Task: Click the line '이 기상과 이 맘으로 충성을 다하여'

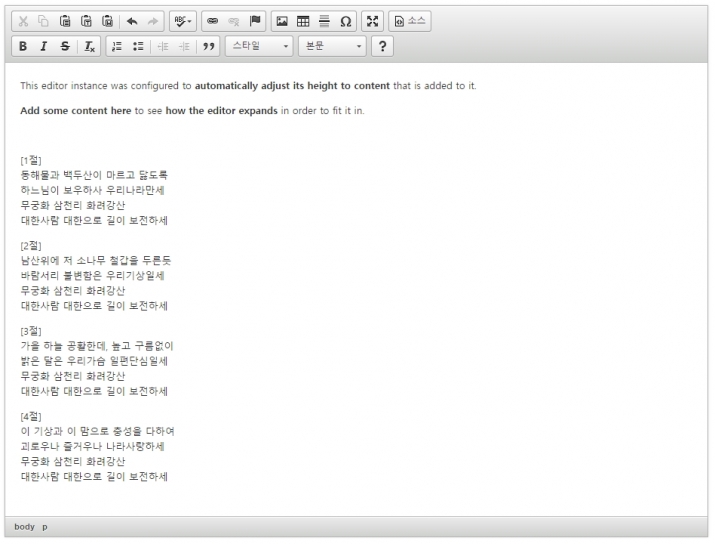Action: click(x=97, y=431)
